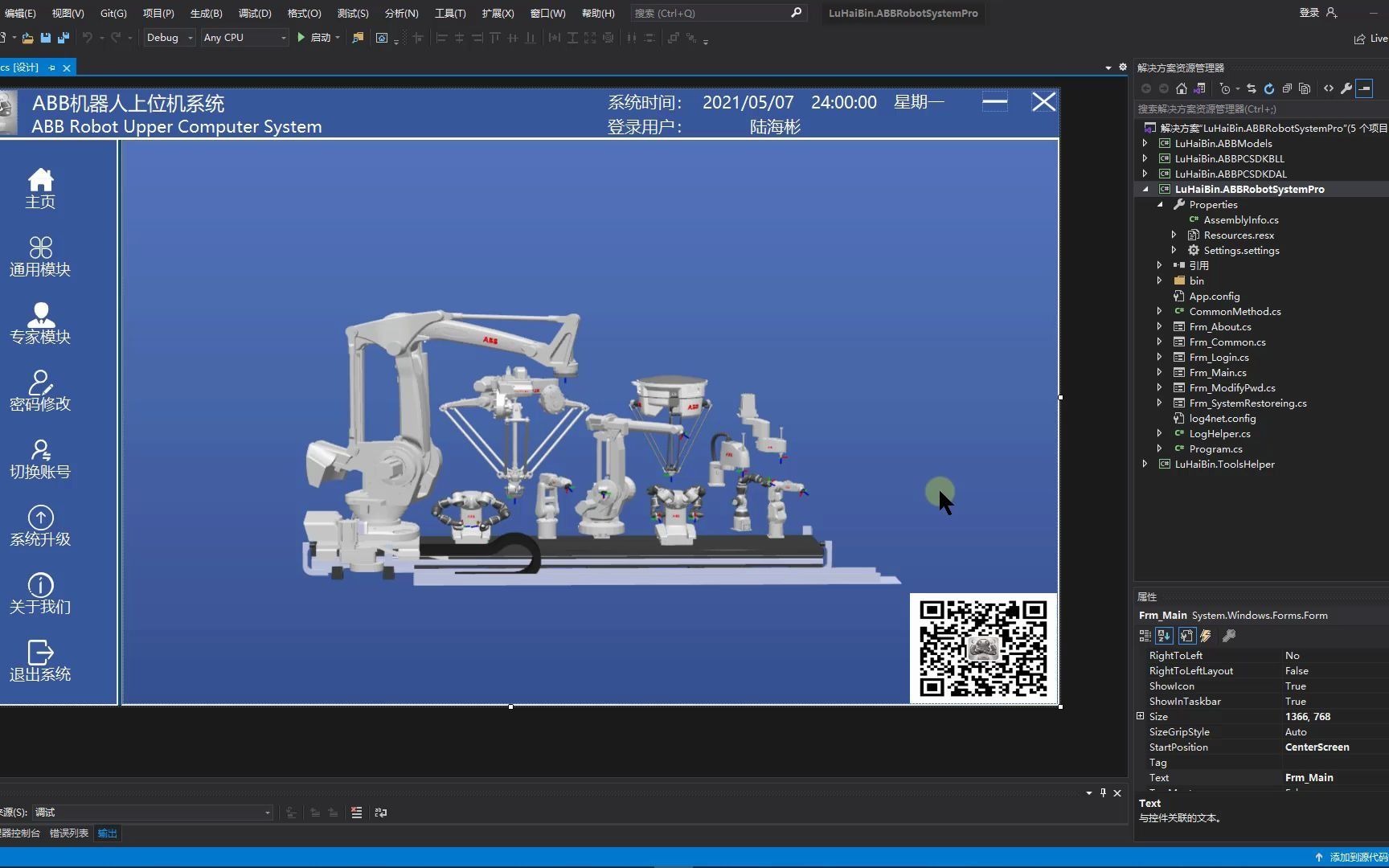This screenshot has height=868, width=1389.
Task: Toggle categorized view in Properties panel
Action: (1145, 636)
